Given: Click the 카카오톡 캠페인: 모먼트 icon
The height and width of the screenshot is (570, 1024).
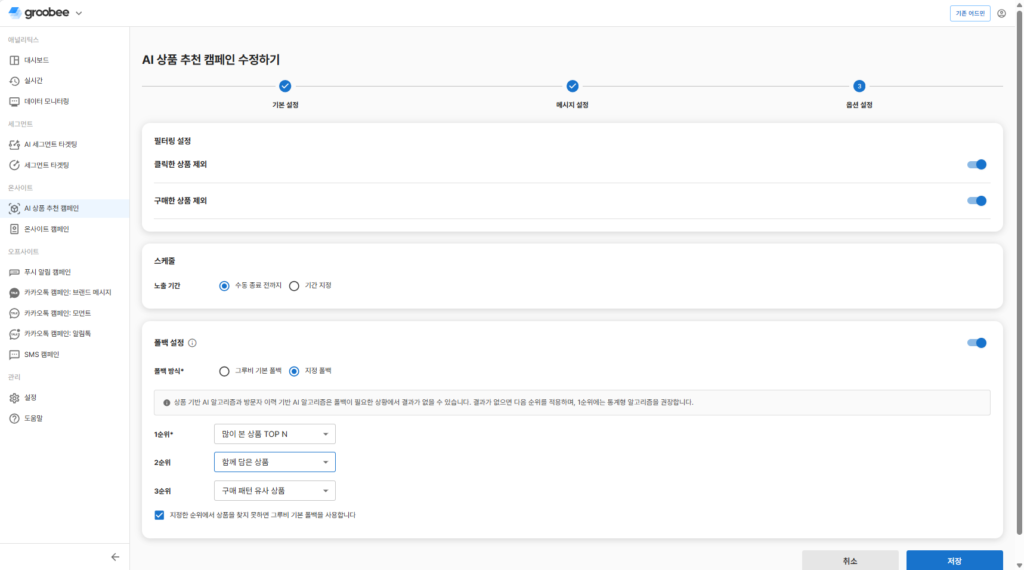Looking at the screenshot, I should pos(14,313).
